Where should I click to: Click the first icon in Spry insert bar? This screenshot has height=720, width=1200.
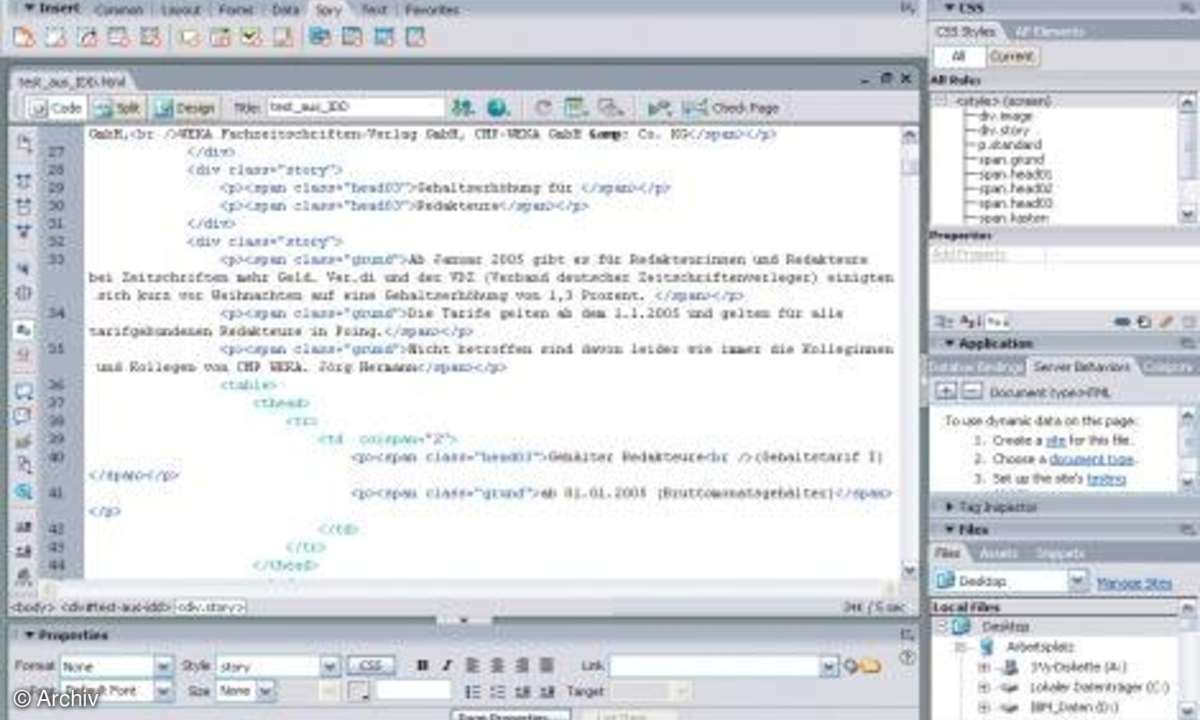[x=23, y=38]
